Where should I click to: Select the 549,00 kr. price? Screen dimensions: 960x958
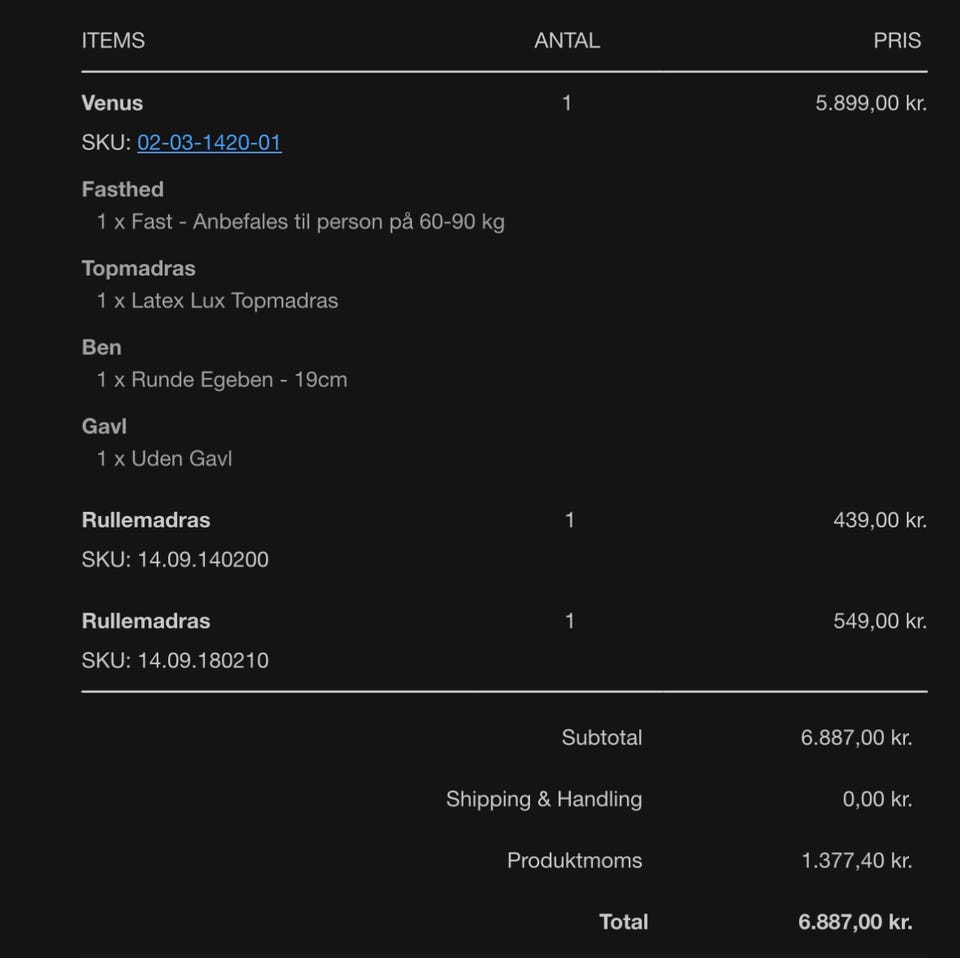(x=879, y=621)
